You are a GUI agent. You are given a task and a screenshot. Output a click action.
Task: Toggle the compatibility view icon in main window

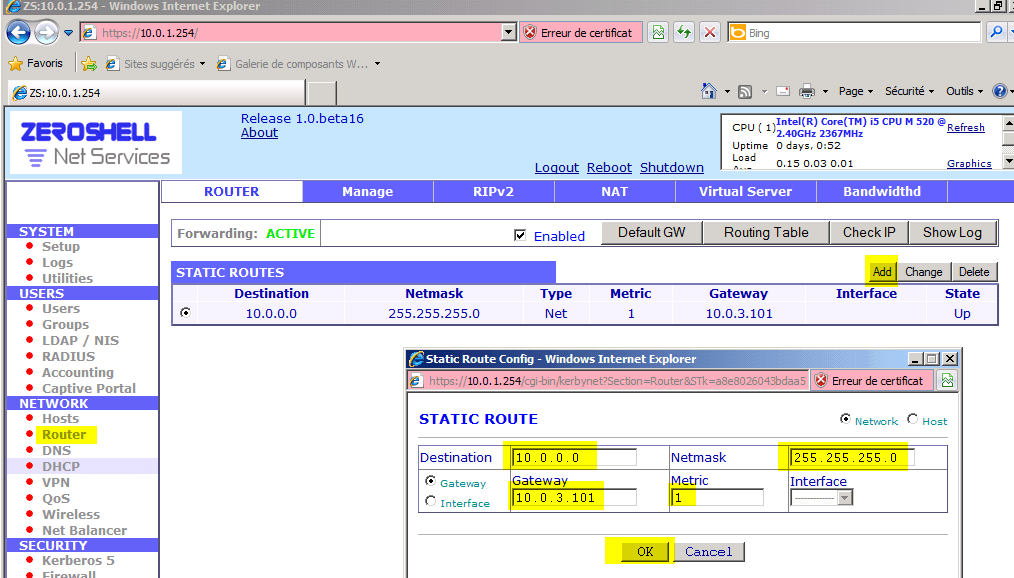click(x=658, y=32)
